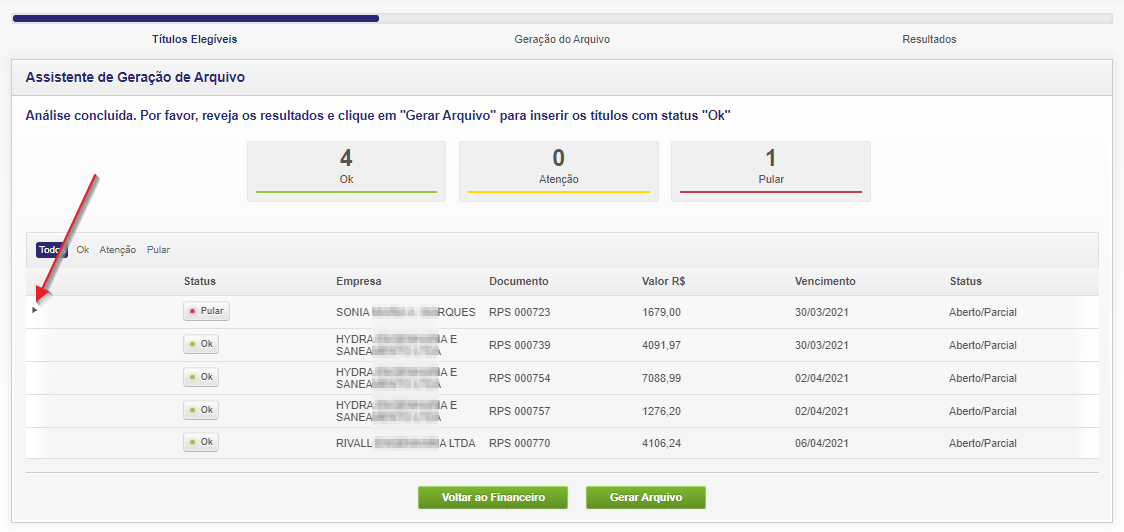Toggle the Ok status on RPS 000739
The image size is (1124, 532).
[x=201, y=344]
